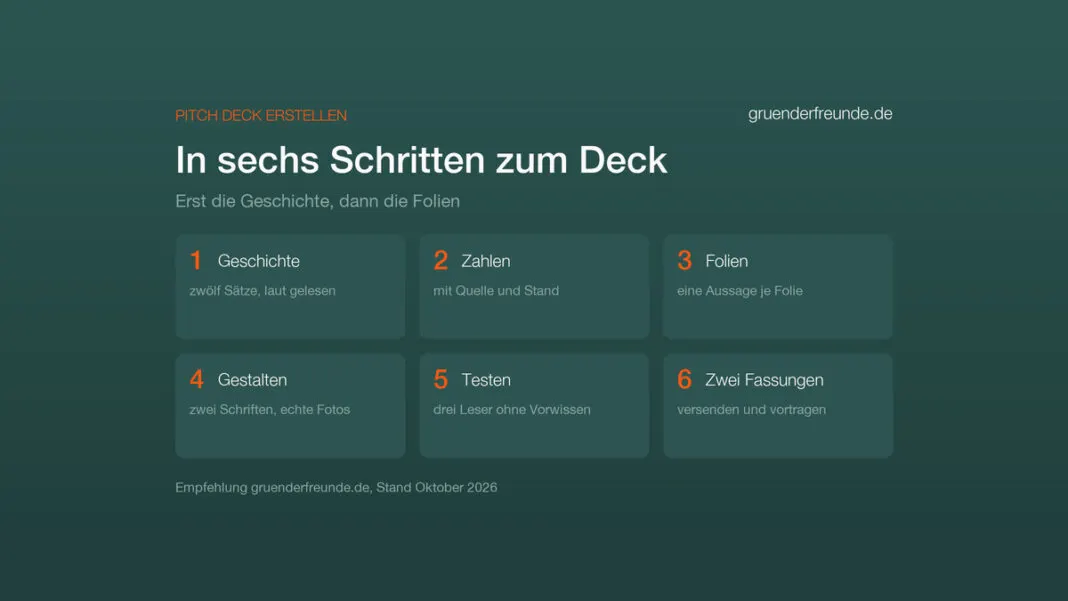
Task: Click the orange number 4 in Gestalten card
Action: 197,379
